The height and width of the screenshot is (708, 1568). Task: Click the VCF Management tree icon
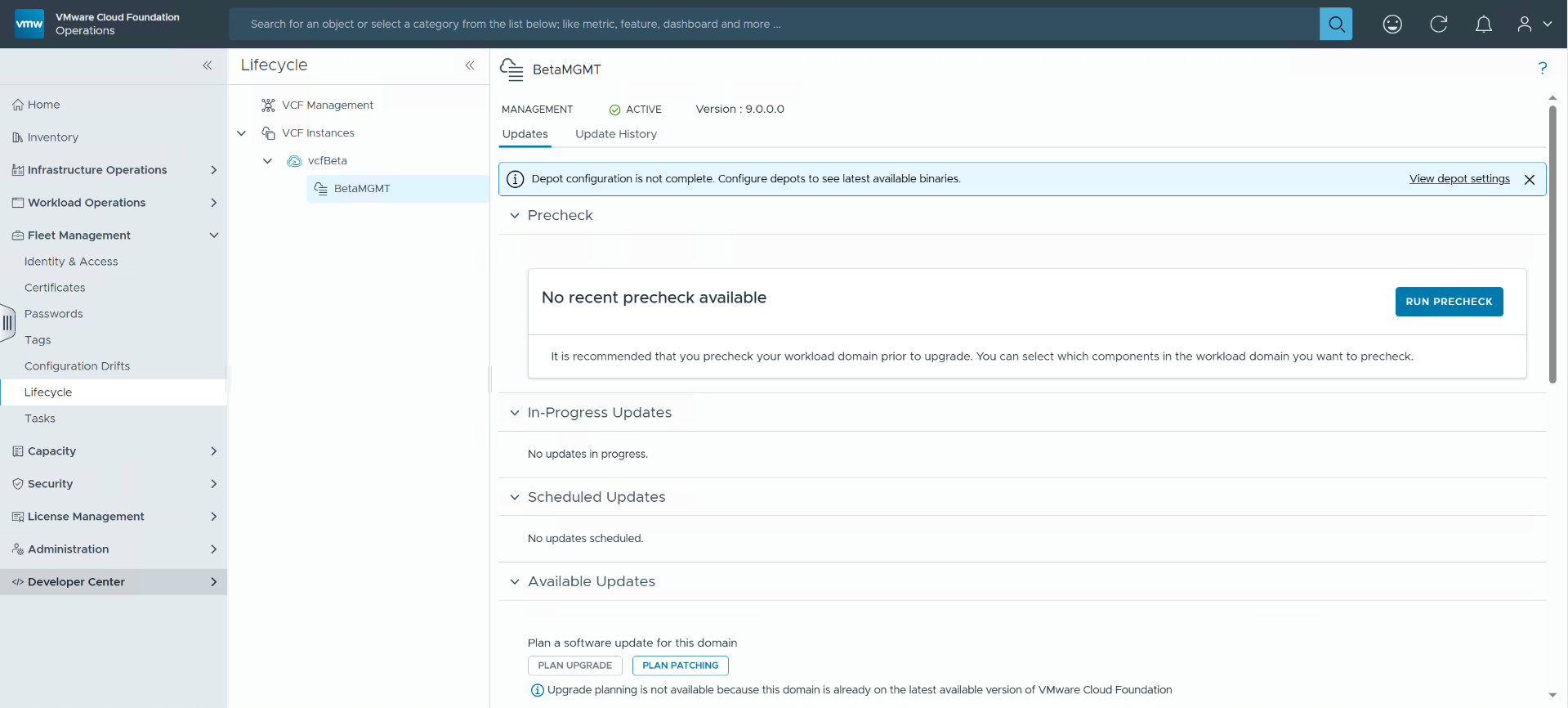tap(268, 105)
